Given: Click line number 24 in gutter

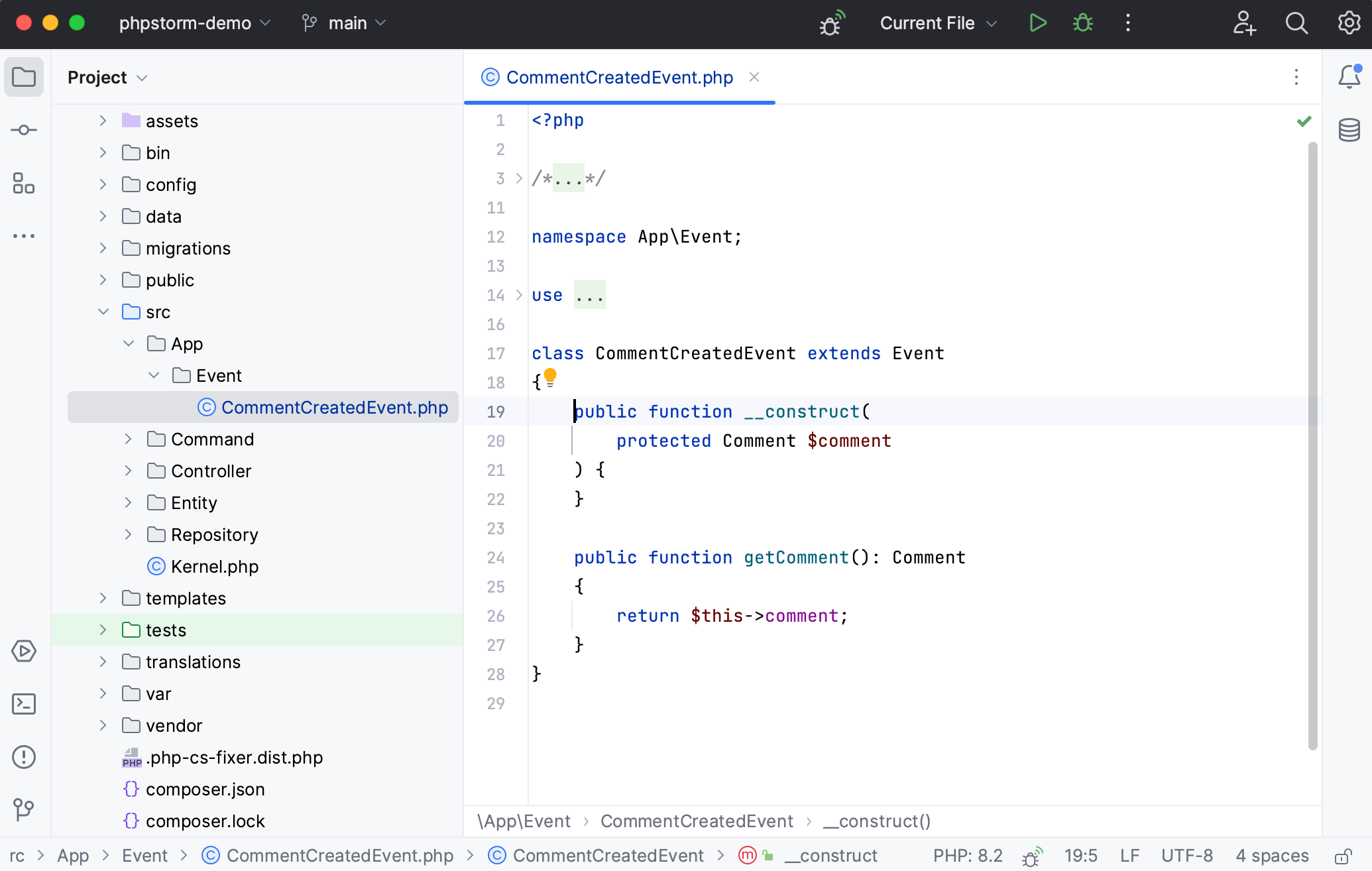Looking at the screenshot, I should click(496, 557).
